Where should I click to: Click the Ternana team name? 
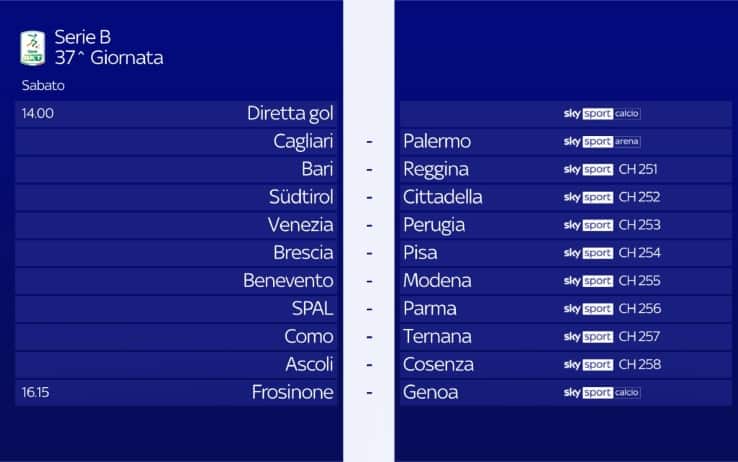click(x=437, y=337)
